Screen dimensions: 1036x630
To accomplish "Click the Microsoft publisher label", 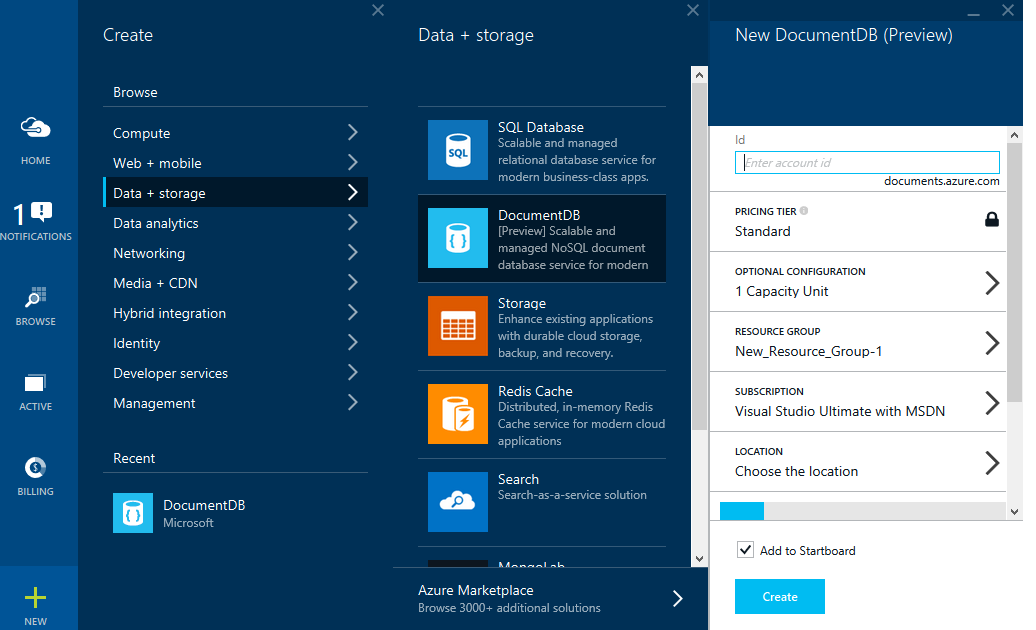I will tap(188, 522).
